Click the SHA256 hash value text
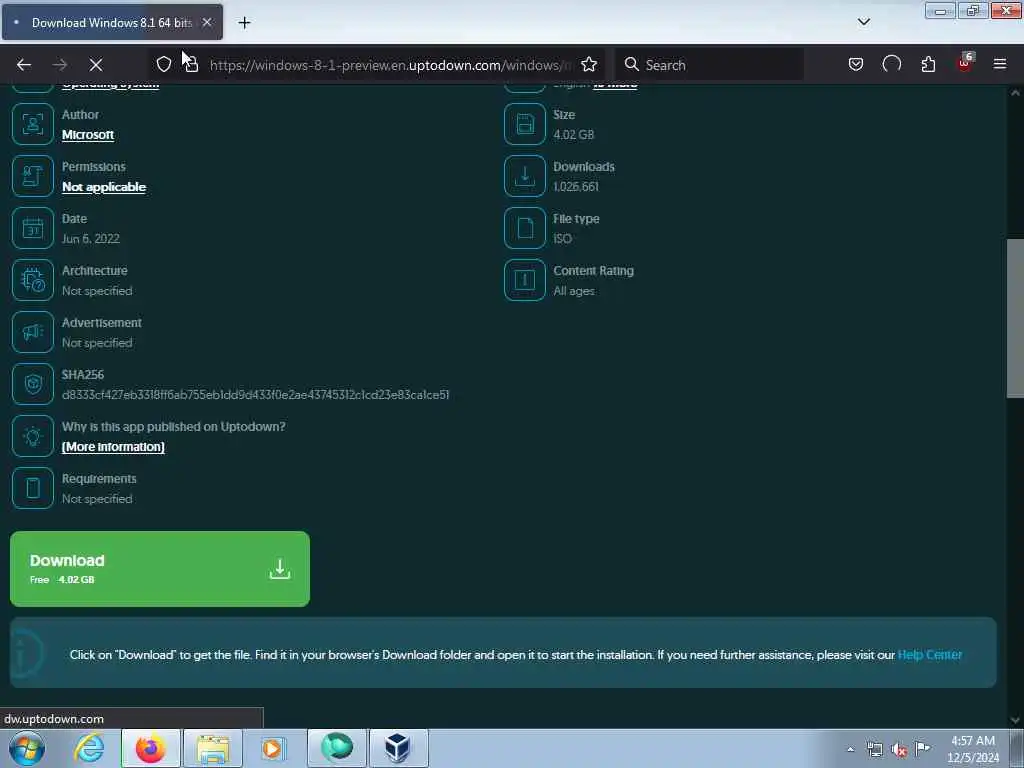 [x=255, y=394]
